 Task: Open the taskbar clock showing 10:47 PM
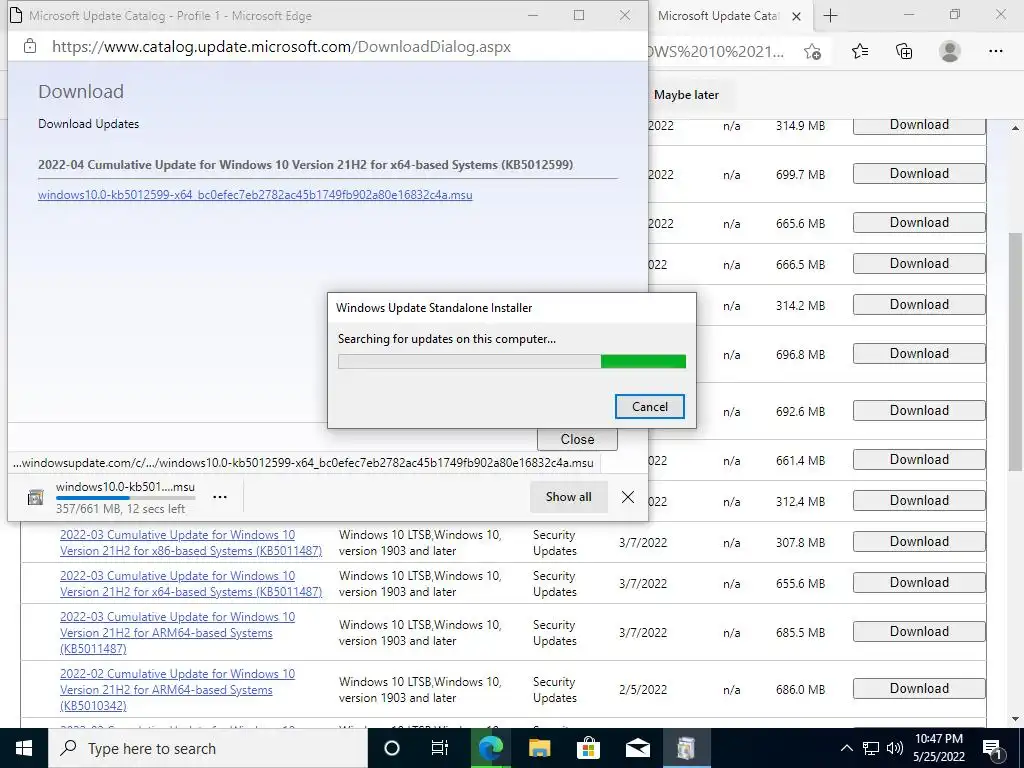(939, 748)
